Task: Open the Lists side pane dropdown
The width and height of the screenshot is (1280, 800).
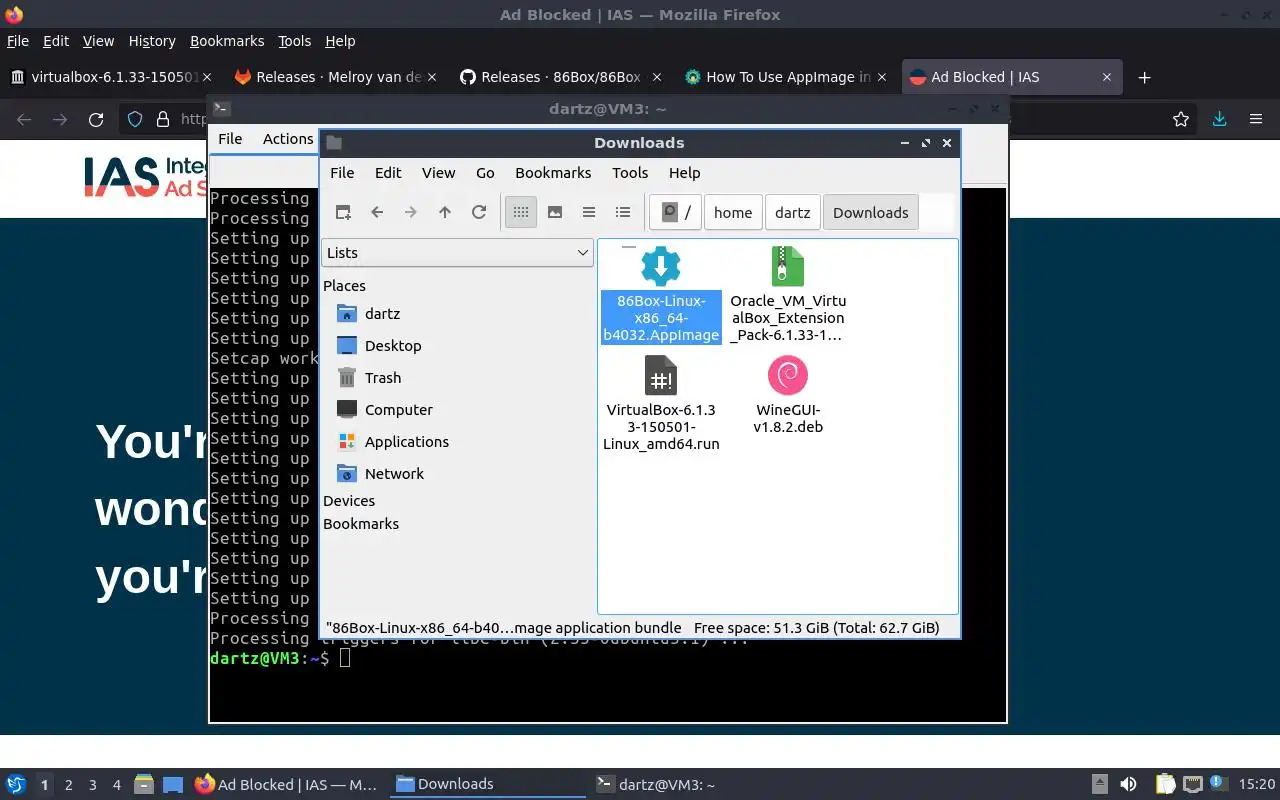Action: (458, 253)
